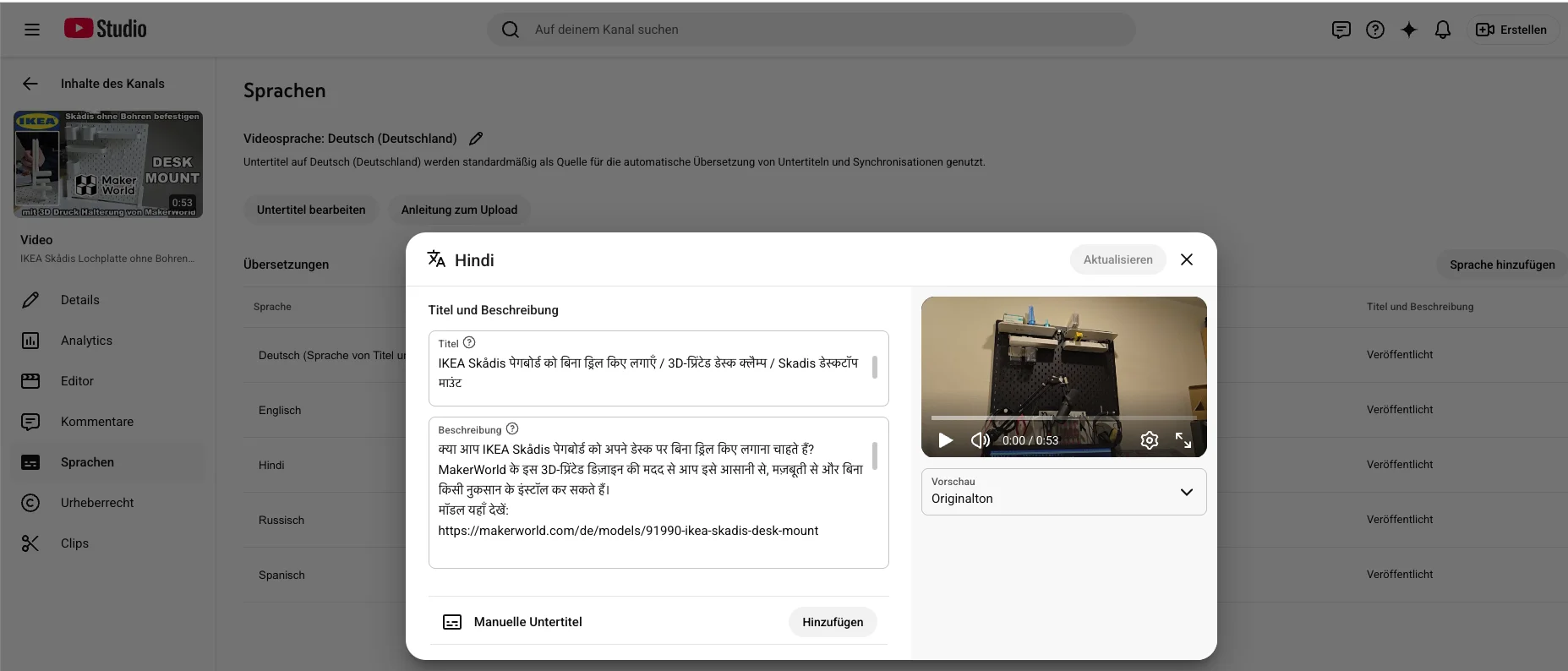The width and height of the screenshot is (1568, 671).
Task: Mute the preview video volume icon
Action: 980,440
